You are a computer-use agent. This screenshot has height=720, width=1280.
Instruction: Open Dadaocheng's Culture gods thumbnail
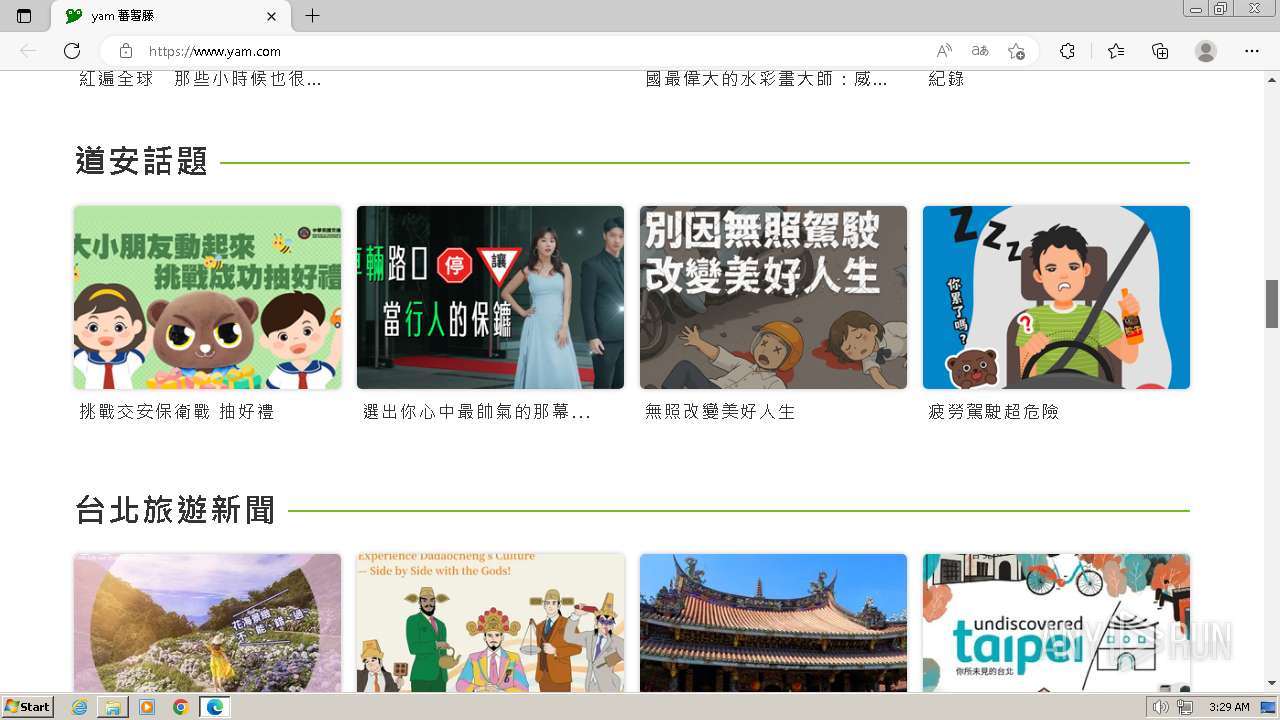490,622
